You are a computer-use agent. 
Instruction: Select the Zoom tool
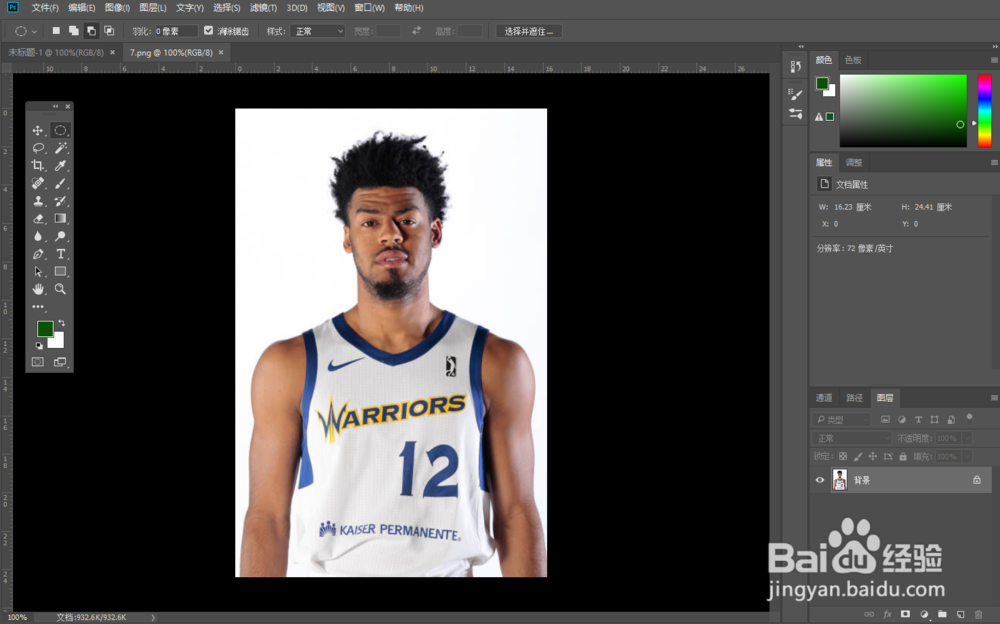61,290
